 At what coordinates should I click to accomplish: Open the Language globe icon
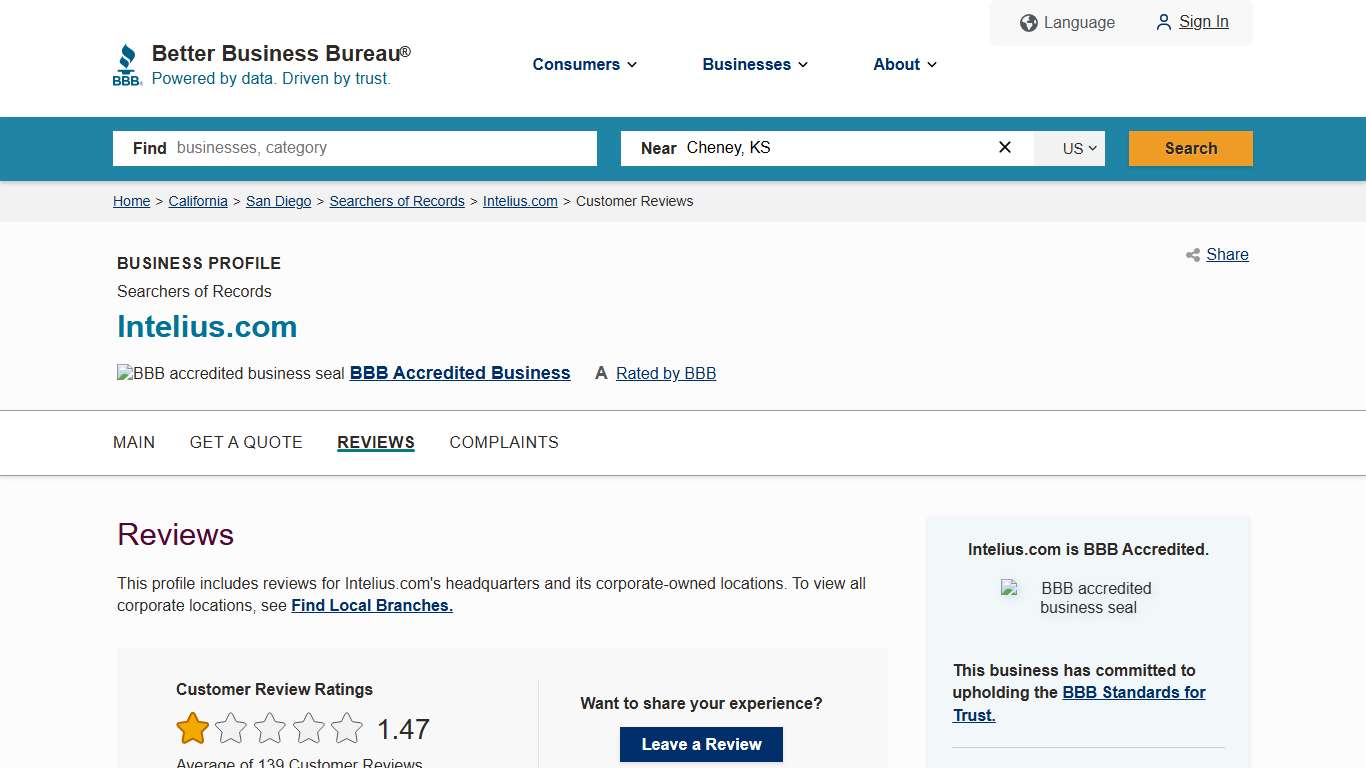point(1028,22)
